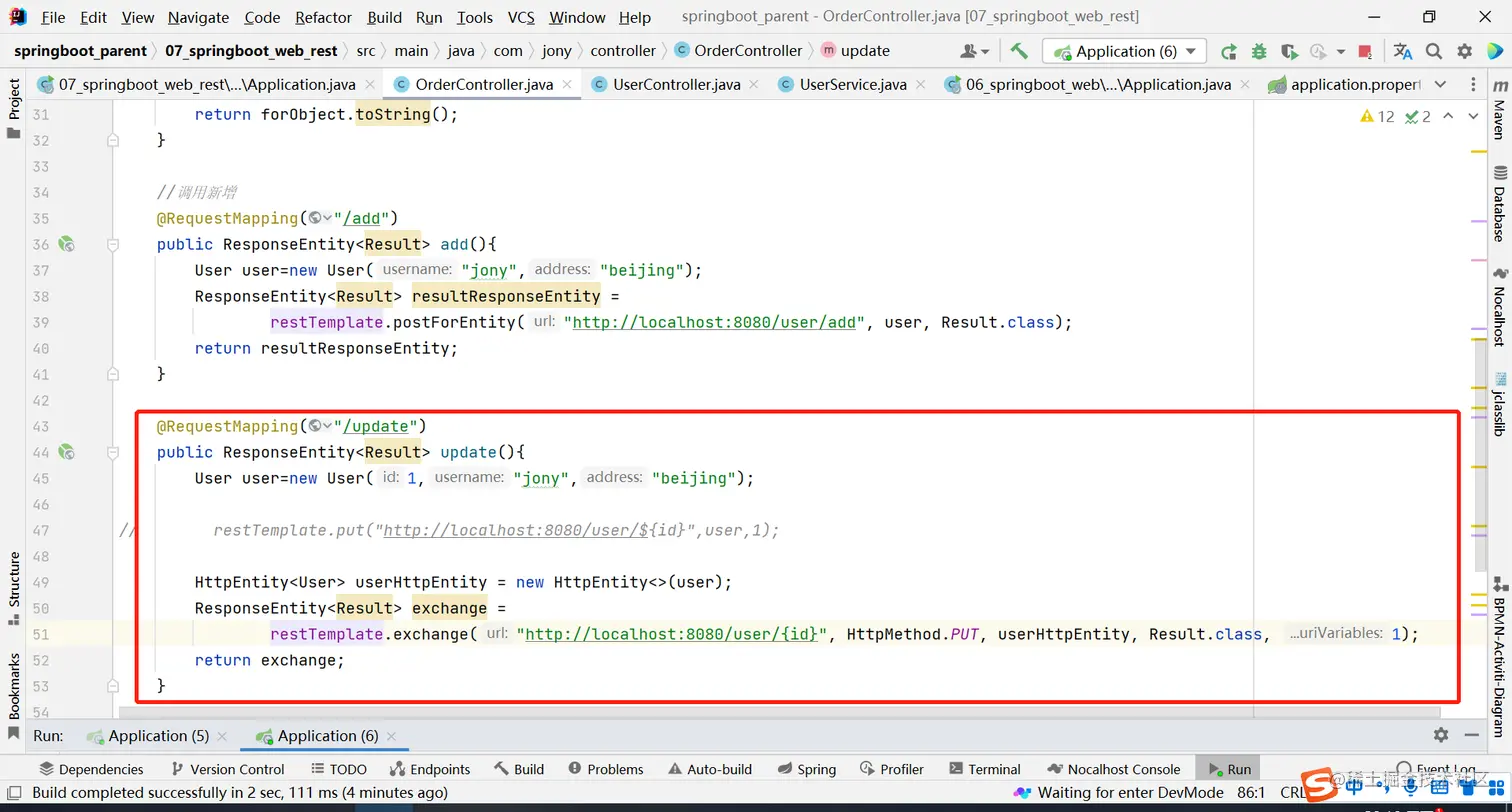Collapse the update() method fold marker at line 44
1512x812 pixels.
(113, 452)
